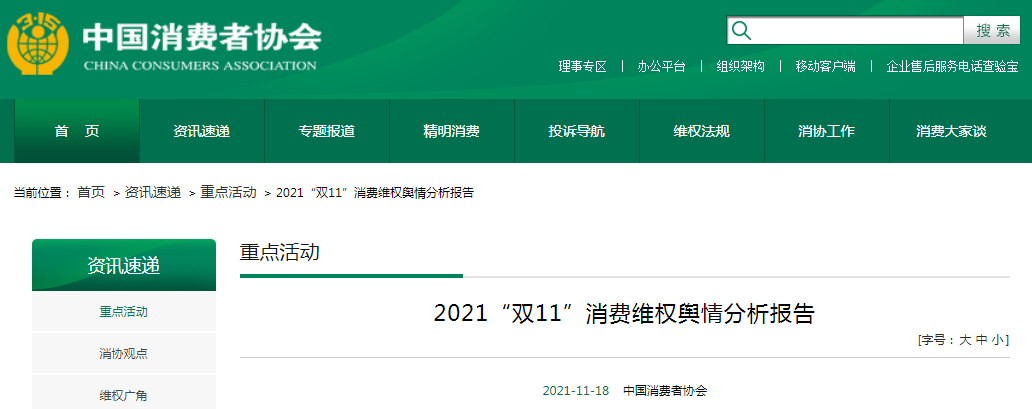The height and width of the screenshot is (409, 1032).
Task: Select 维权广角 in the sidebar
Action: [124, 396]
